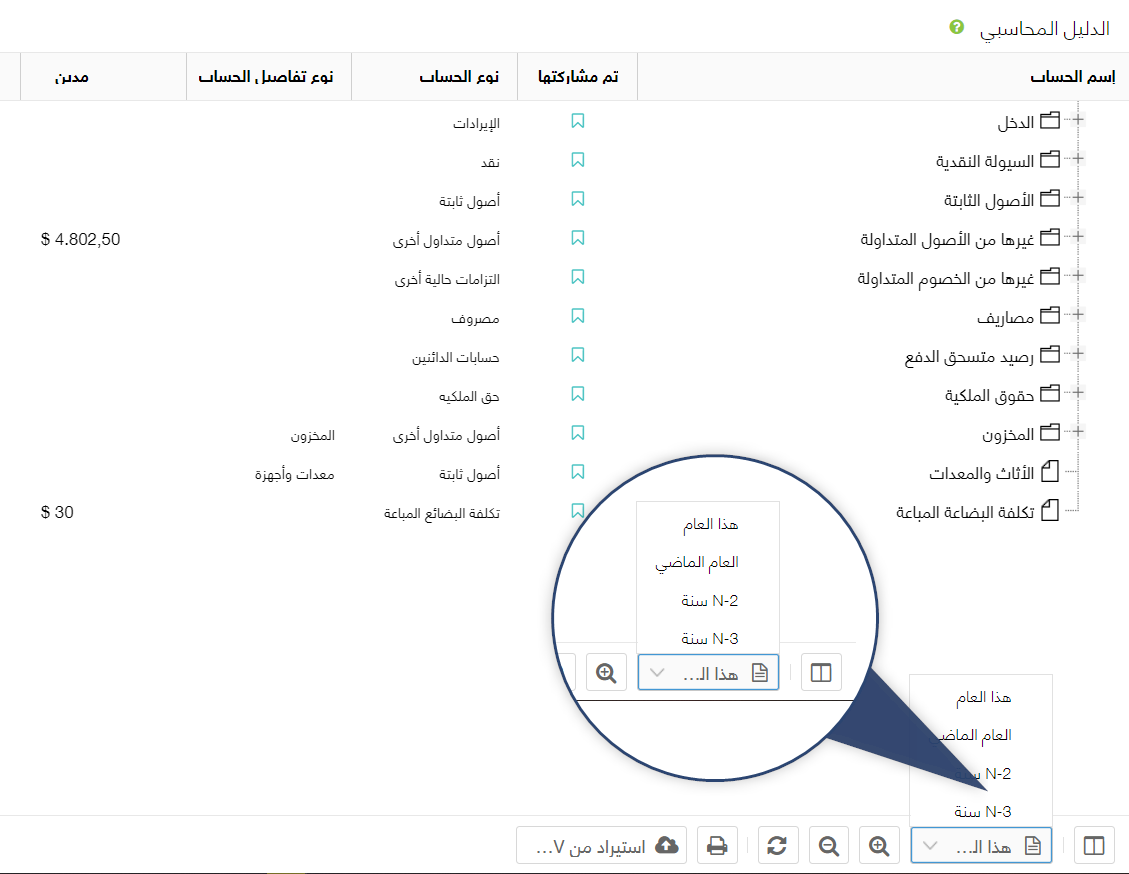Open the هذا الـ... period dropdown

(x=981, y=845)
